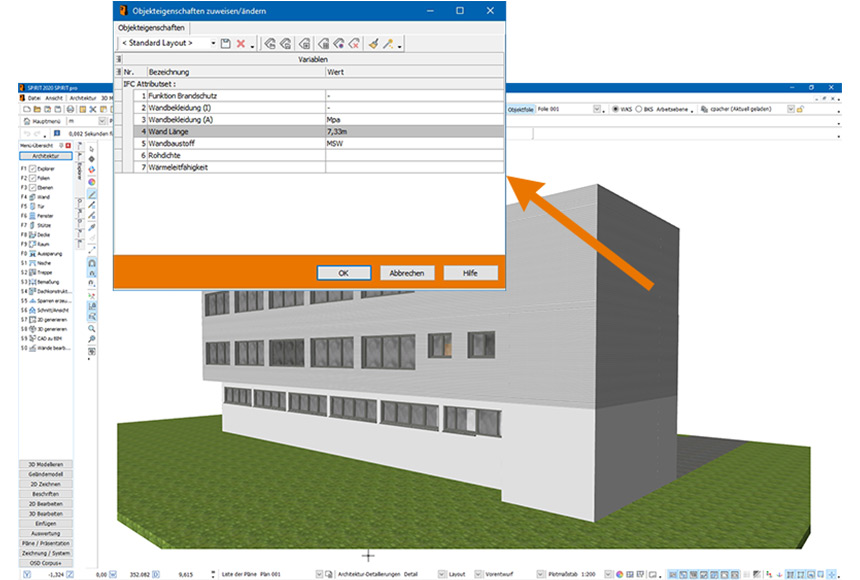Image resolution: width=860 pixels, height=580 pixels.
Task: Toggle the Ebenen checkbox
Action: pos(33,188)
